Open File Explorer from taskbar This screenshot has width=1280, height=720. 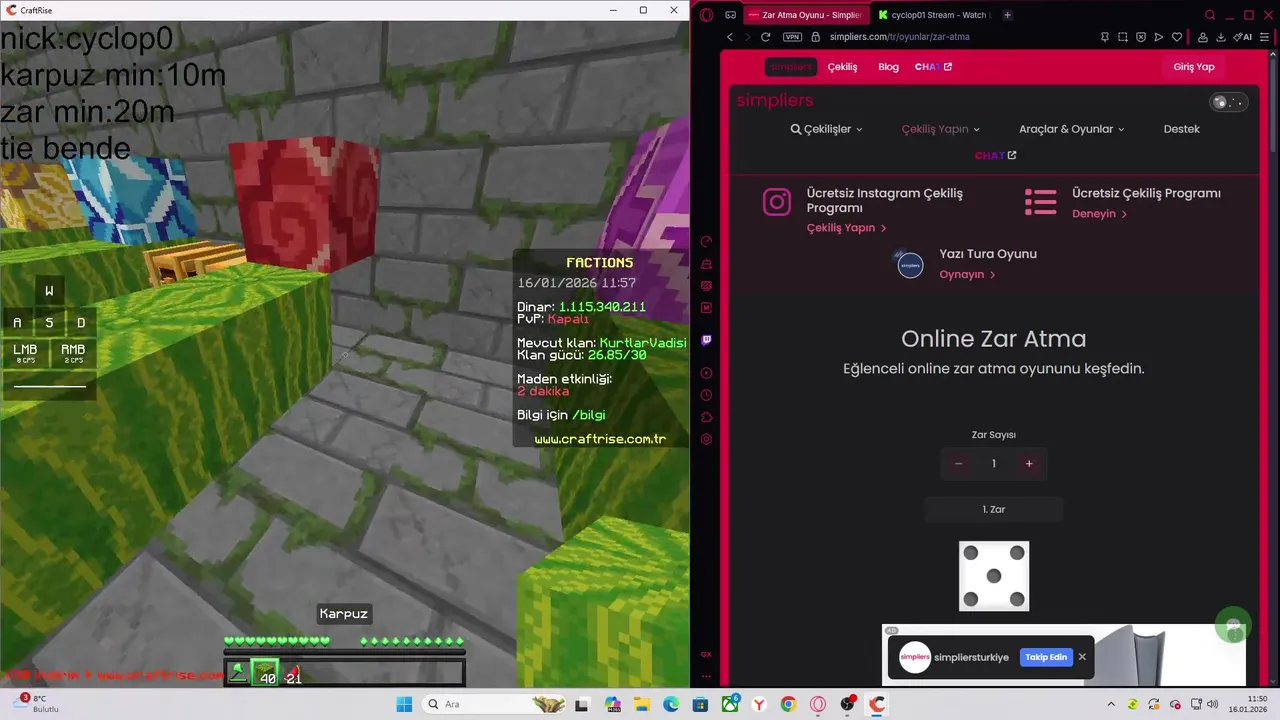642,704
